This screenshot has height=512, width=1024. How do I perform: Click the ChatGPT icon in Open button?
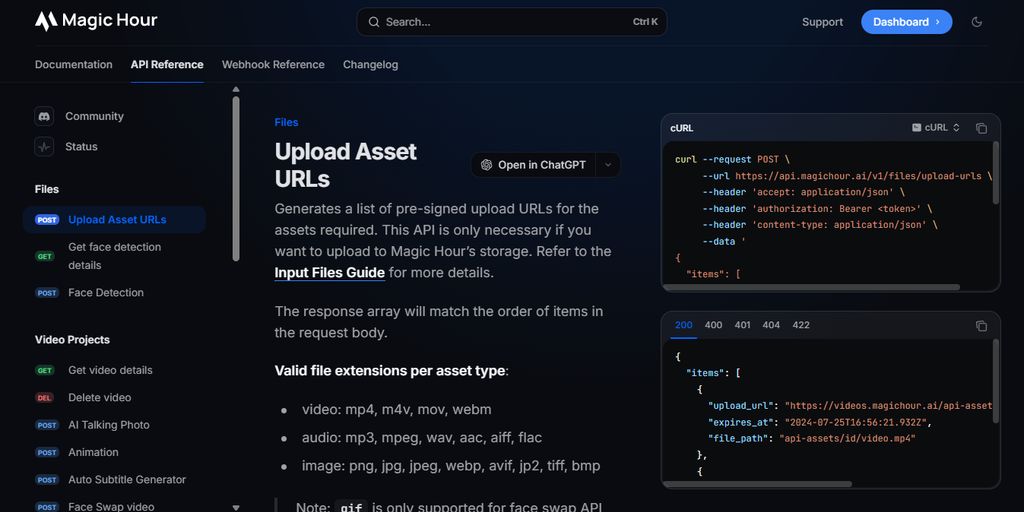(486, 165)
